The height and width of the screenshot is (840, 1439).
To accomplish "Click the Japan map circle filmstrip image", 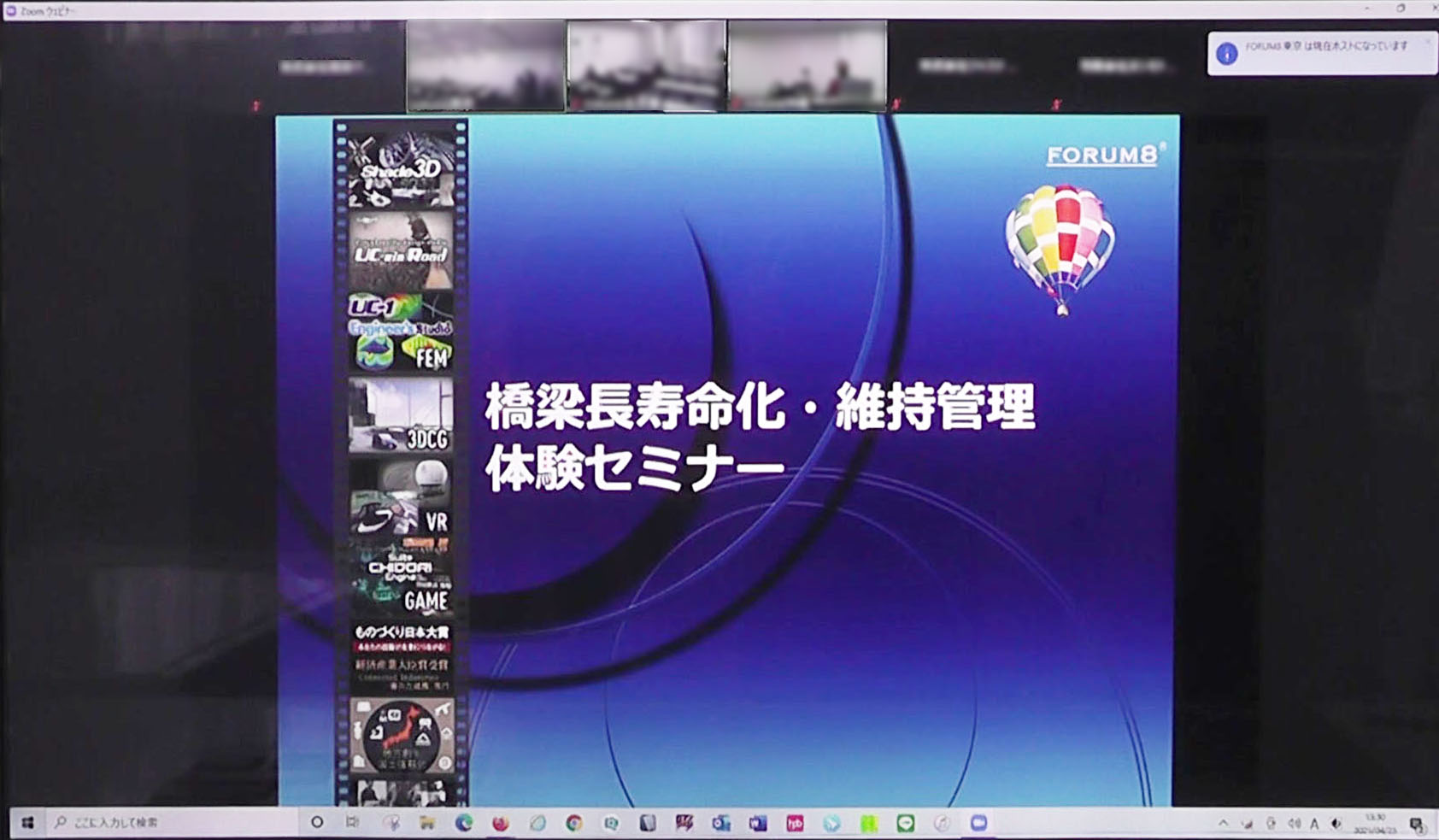I will click(x=401, y=736).
